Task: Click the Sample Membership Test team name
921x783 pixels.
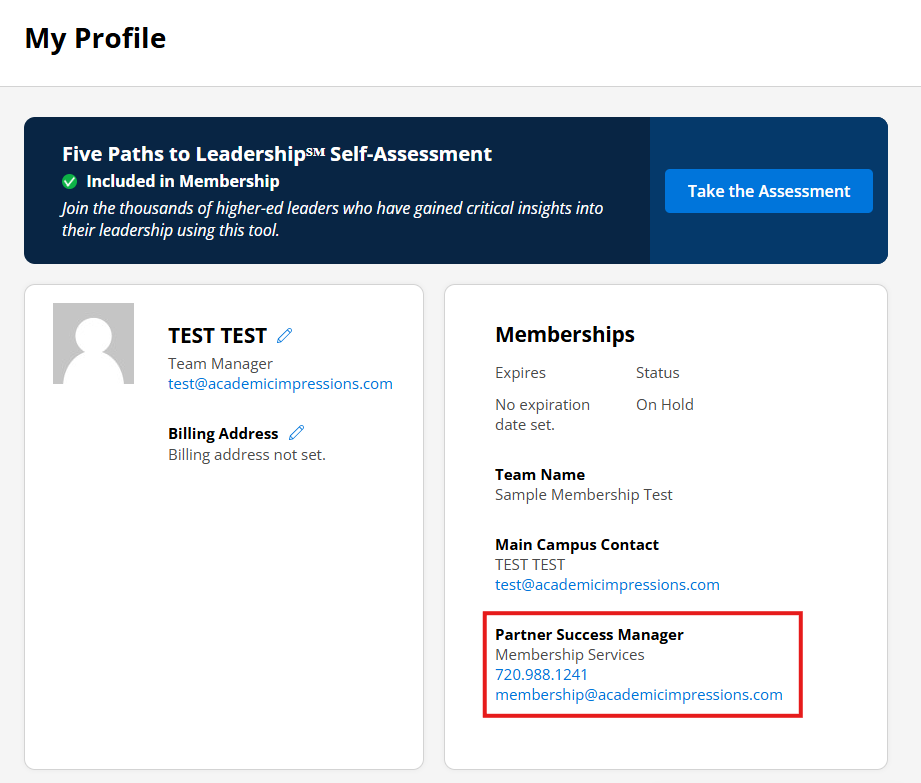Action: click(583, 495)
